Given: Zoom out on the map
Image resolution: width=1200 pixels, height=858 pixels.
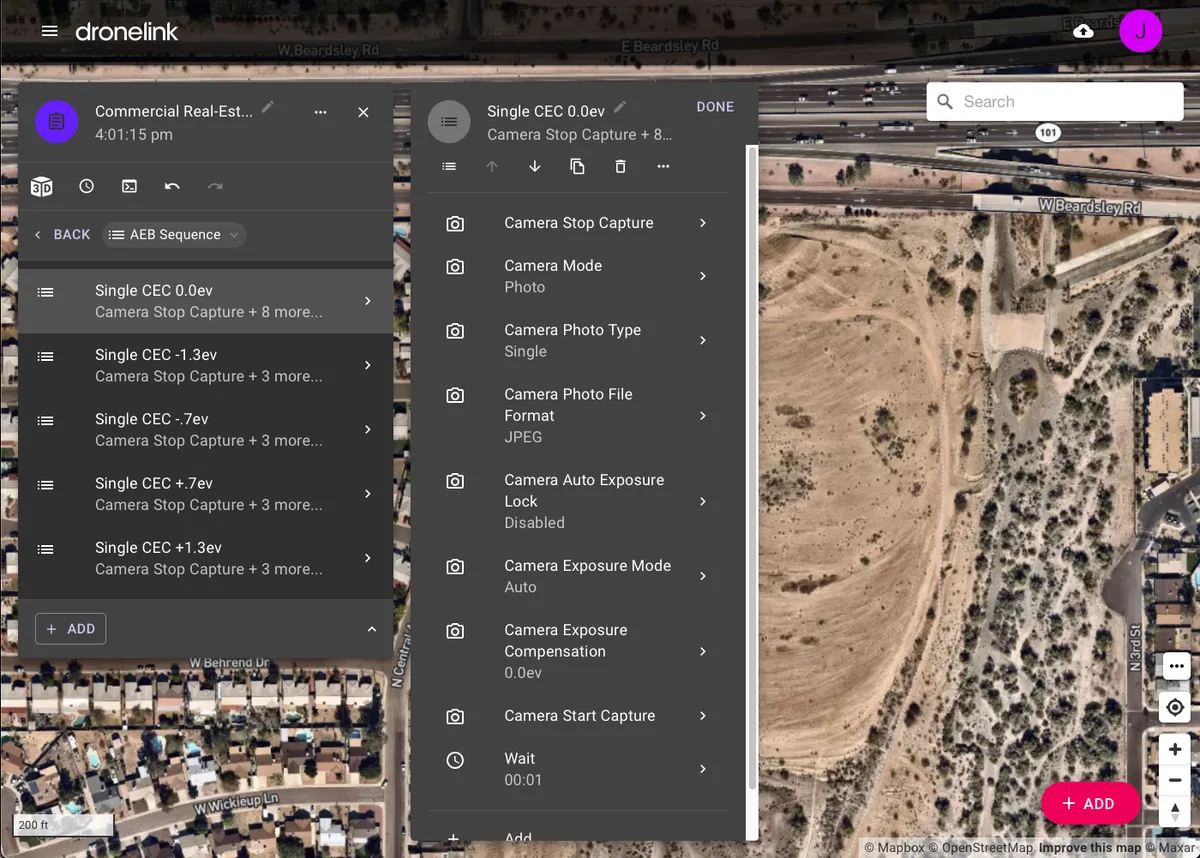Looking at the screenshot, I should point(1175,780).
